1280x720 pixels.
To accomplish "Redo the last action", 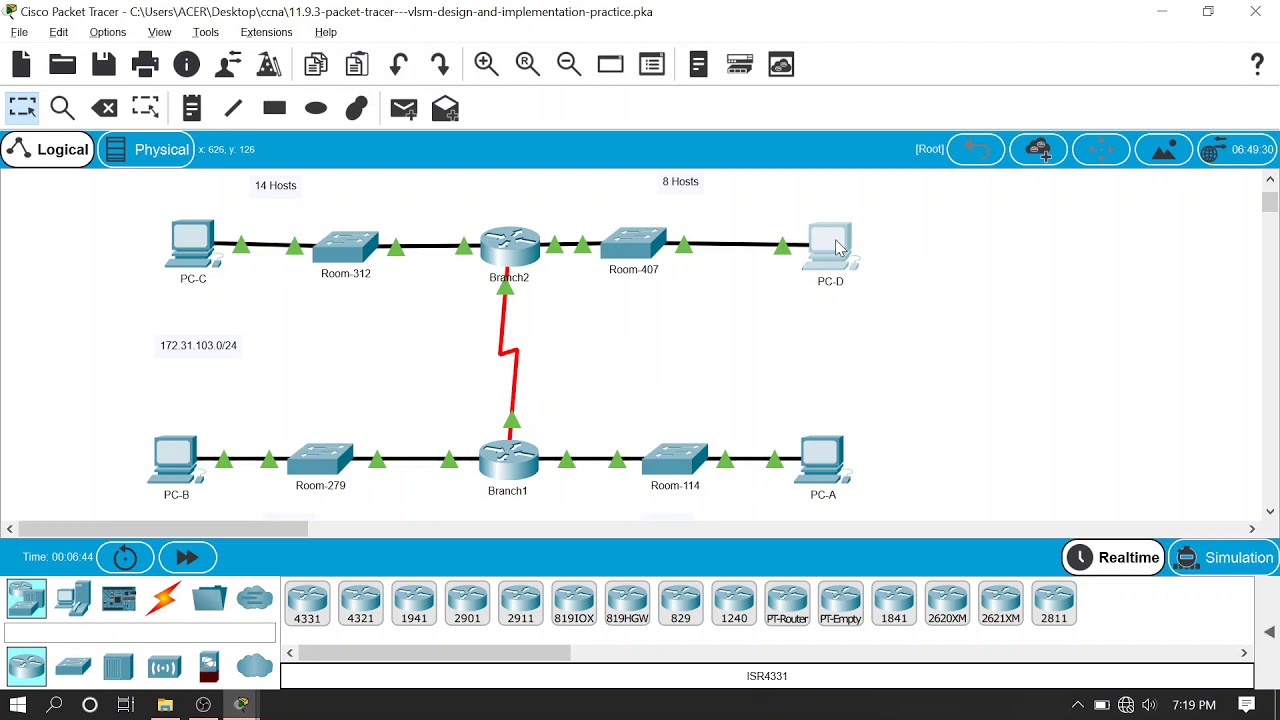I will (x=439, y=65).
